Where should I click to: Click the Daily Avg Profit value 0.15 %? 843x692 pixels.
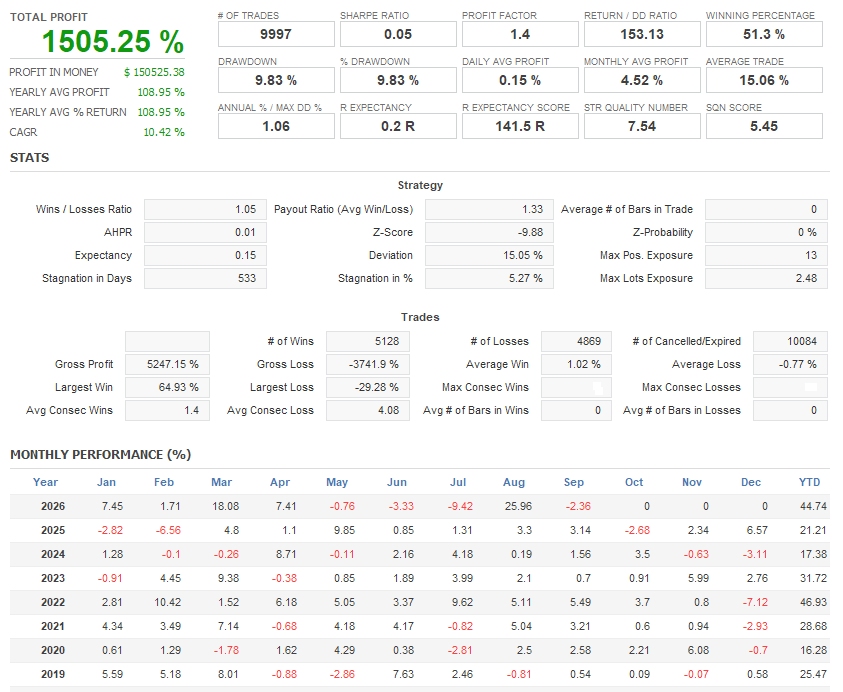coord(520,80)
